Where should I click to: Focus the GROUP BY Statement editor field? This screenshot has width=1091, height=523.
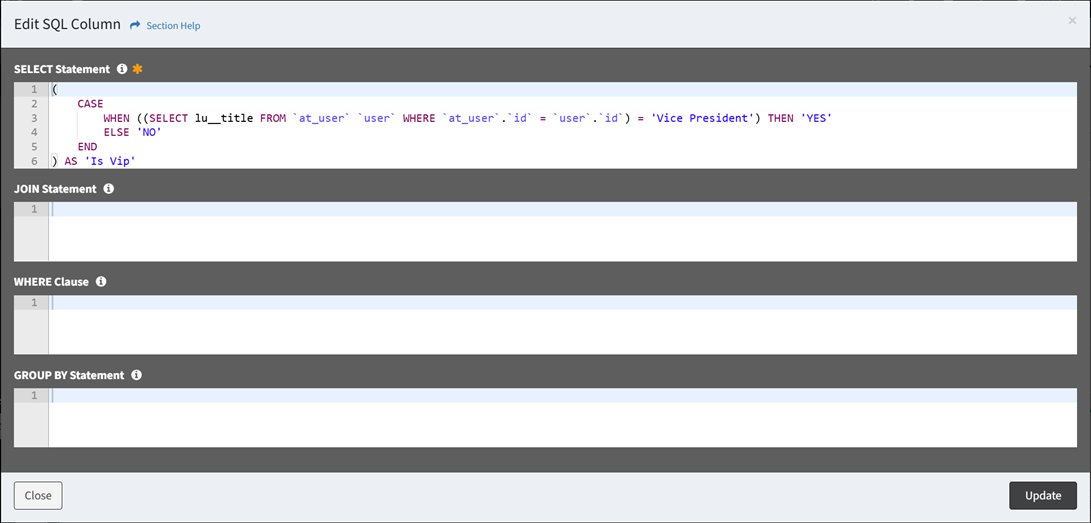(x=562, y=417)
